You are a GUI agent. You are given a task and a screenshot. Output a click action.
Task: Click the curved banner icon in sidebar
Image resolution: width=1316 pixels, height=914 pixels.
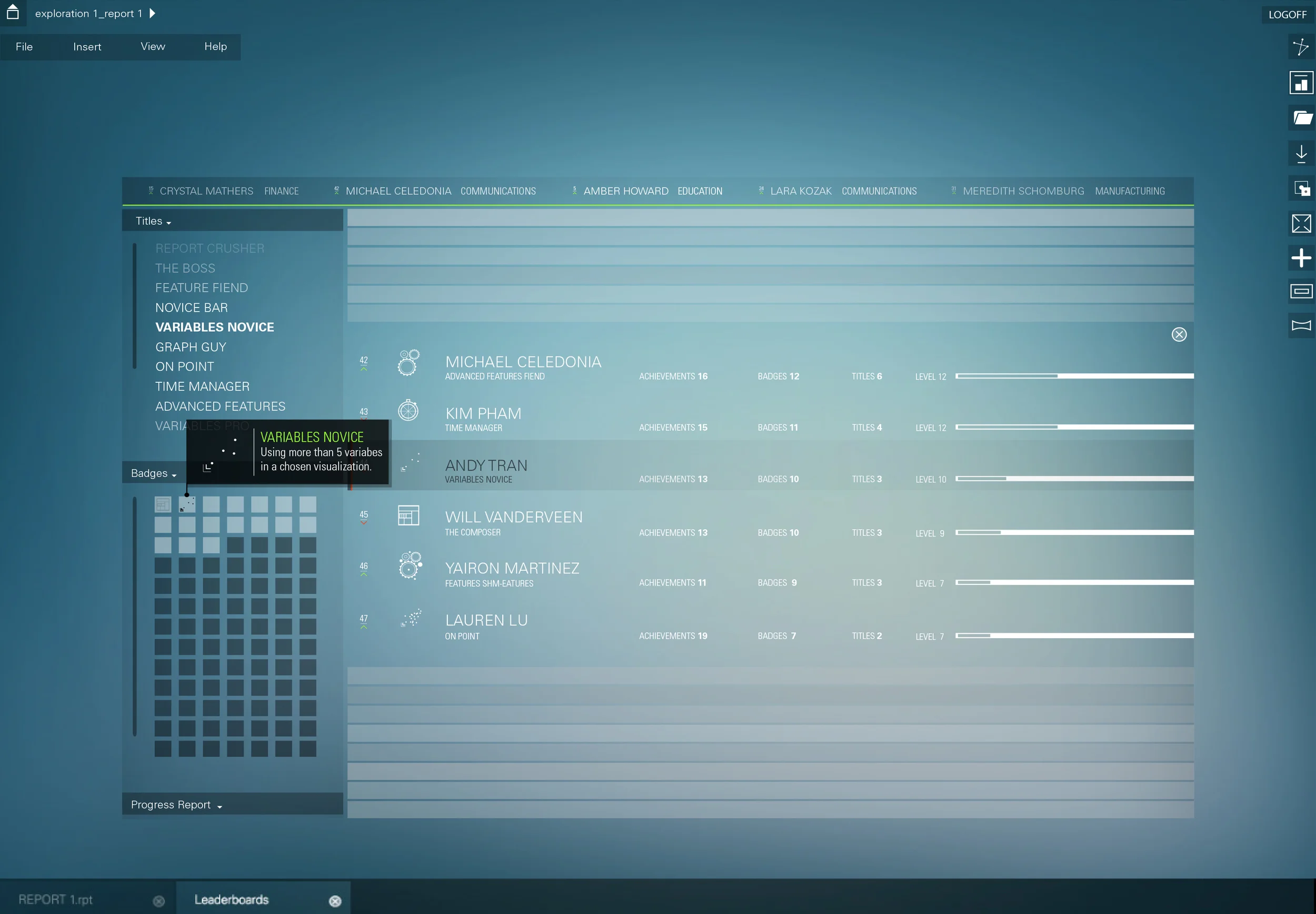(1301, 325)
